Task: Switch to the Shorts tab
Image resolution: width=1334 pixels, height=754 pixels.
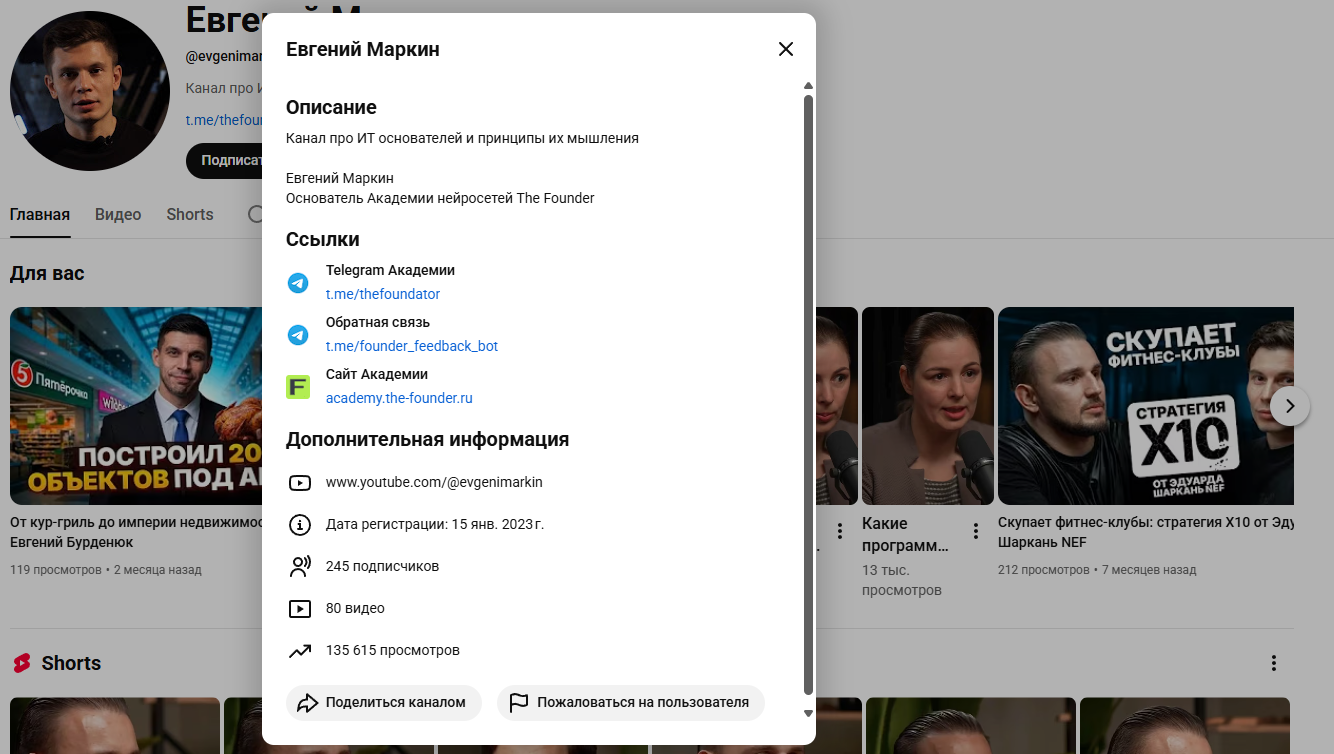Action: coord(189,214)
